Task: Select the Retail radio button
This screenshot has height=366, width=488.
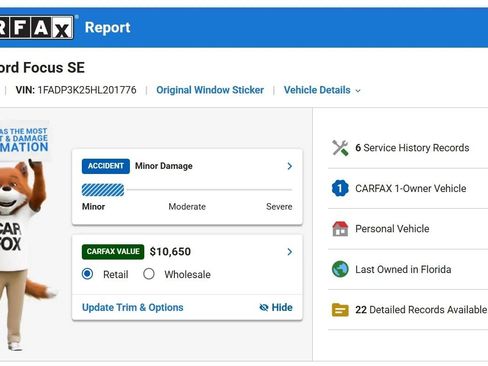Action: (x=88, y=274)
